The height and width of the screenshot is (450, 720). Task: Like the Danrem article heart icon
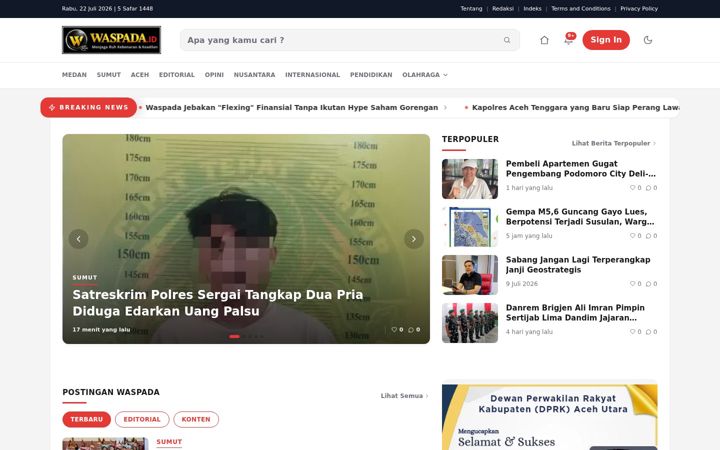click(632, 332)
